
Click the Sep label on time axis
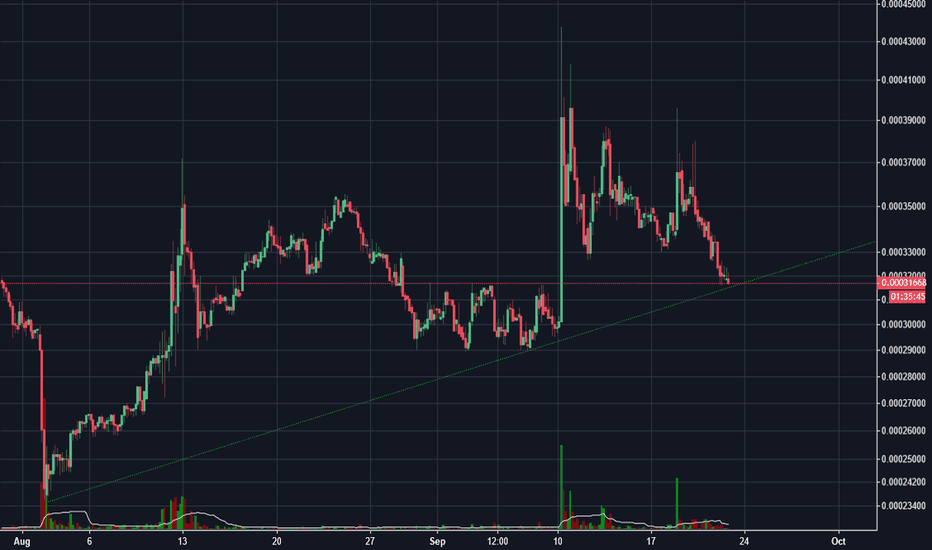437,542
